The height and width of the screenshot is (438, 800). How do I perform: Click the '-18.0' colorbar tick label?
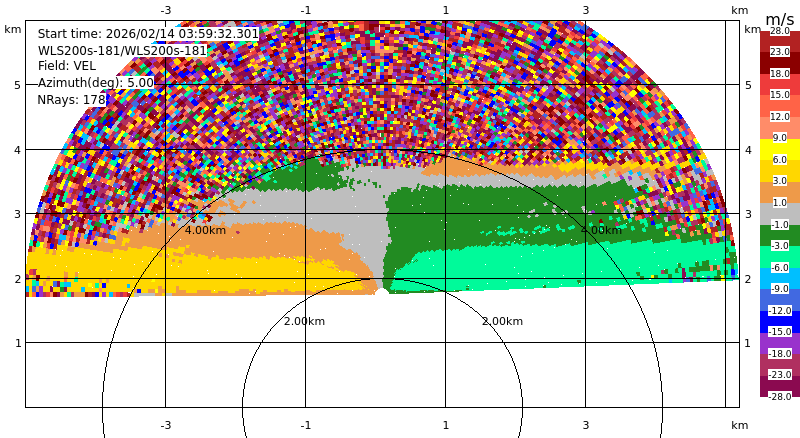[779, 354]
